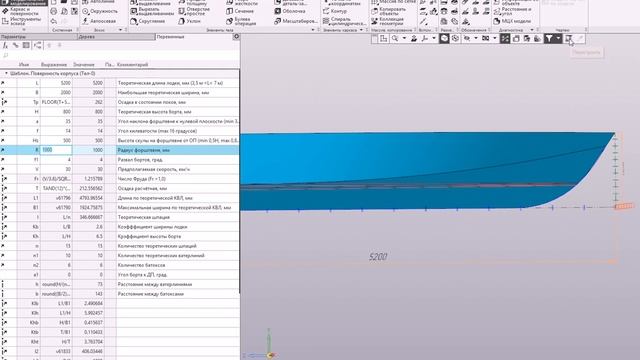The height and width of the screenshot is (360, 640).
Task: Toggle external flag on variable V row
Action: tap(3, 169)
